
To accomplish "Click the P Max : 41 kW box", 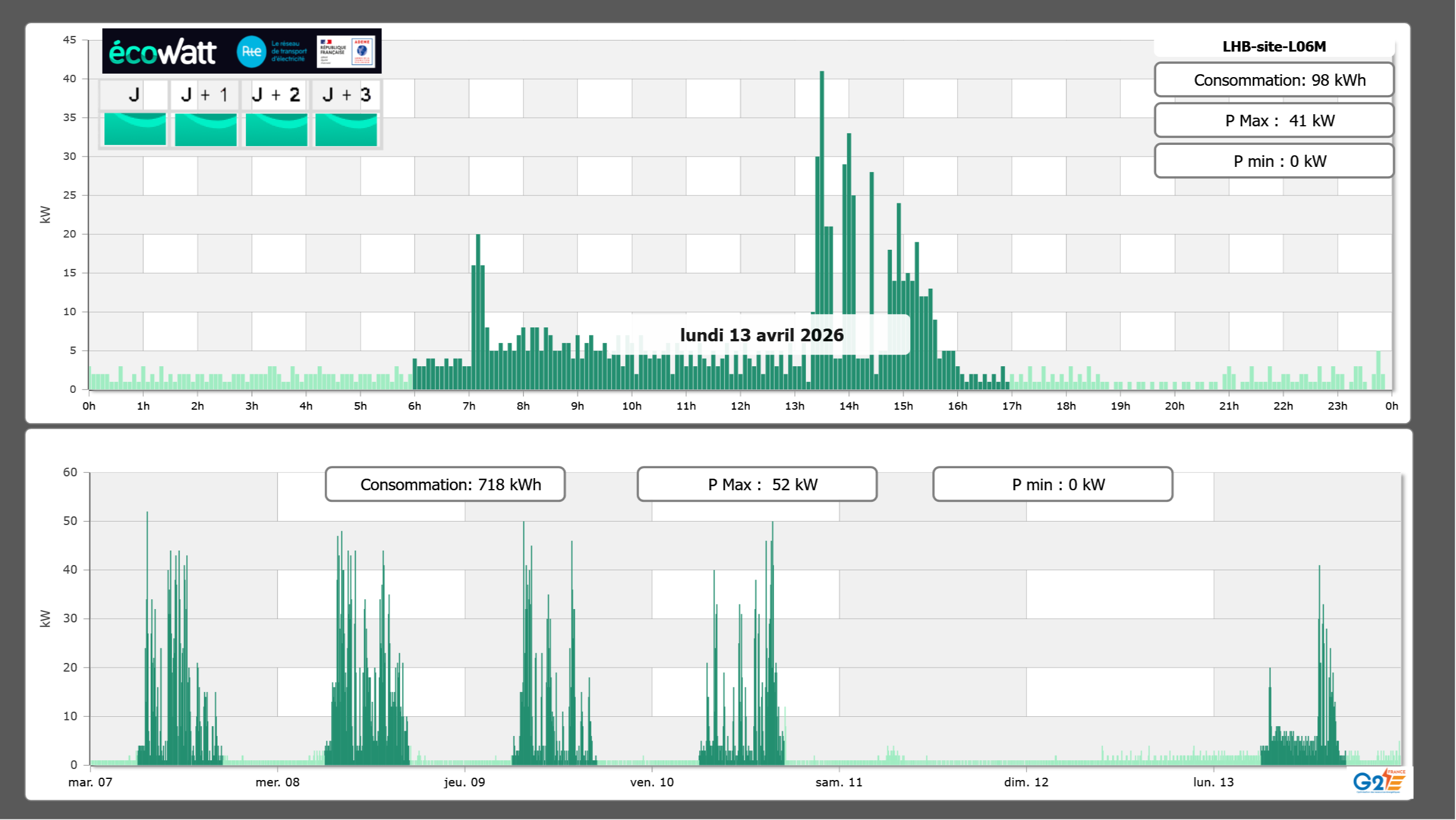I will tap(1274, 121).
